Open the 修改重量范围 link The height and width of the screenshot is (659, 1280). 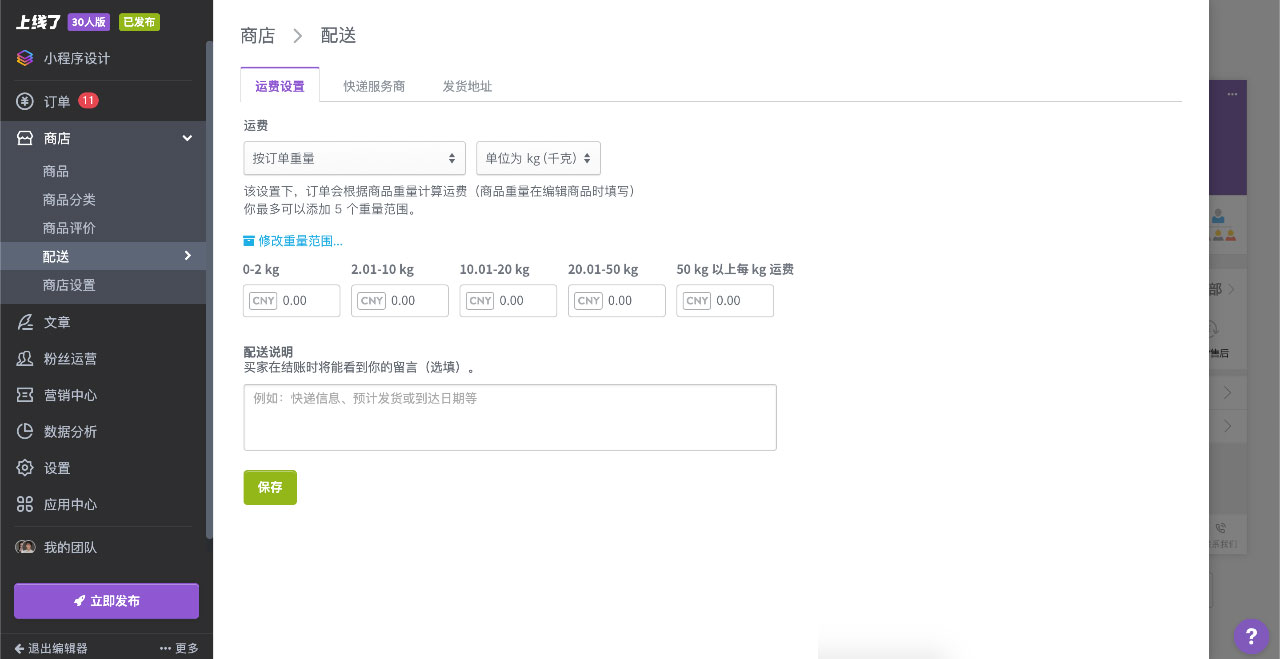pyautogui.click(x=292, y=240)
